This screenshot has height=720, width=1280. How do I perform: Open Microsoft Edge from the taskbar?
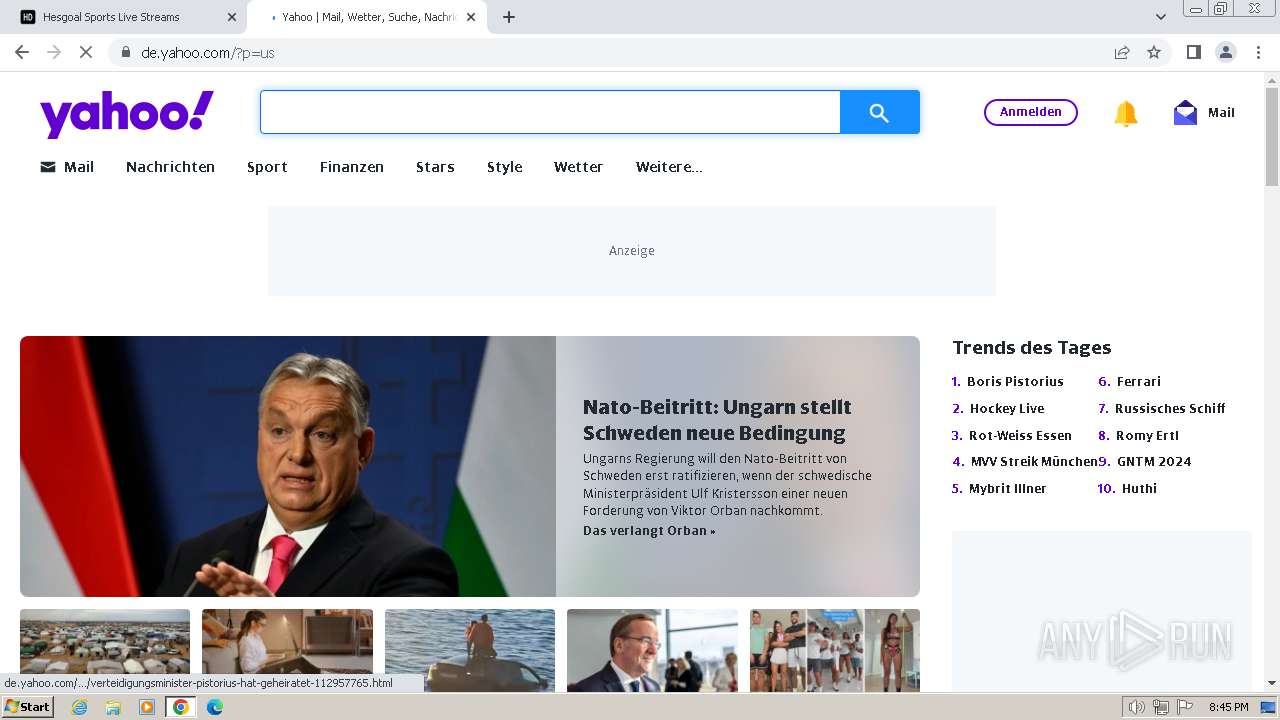(x=215, y=707)
